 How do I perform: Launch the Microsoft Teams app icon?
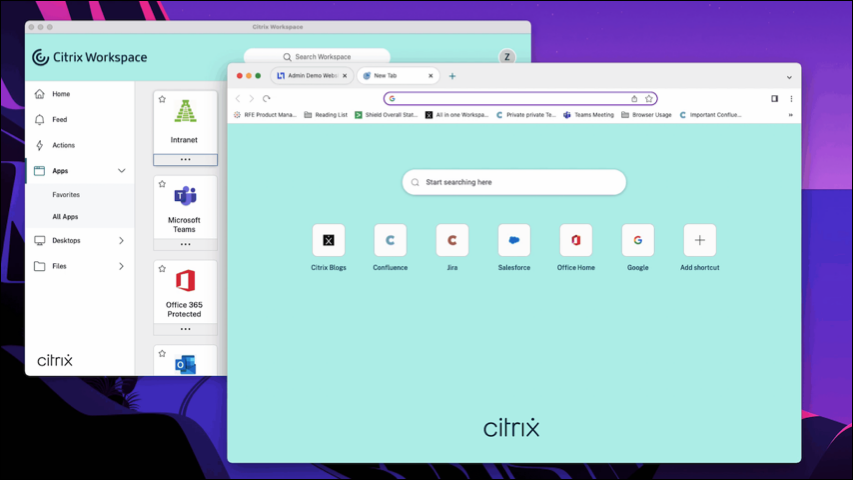pyautogui.click(x=186, y=196)
